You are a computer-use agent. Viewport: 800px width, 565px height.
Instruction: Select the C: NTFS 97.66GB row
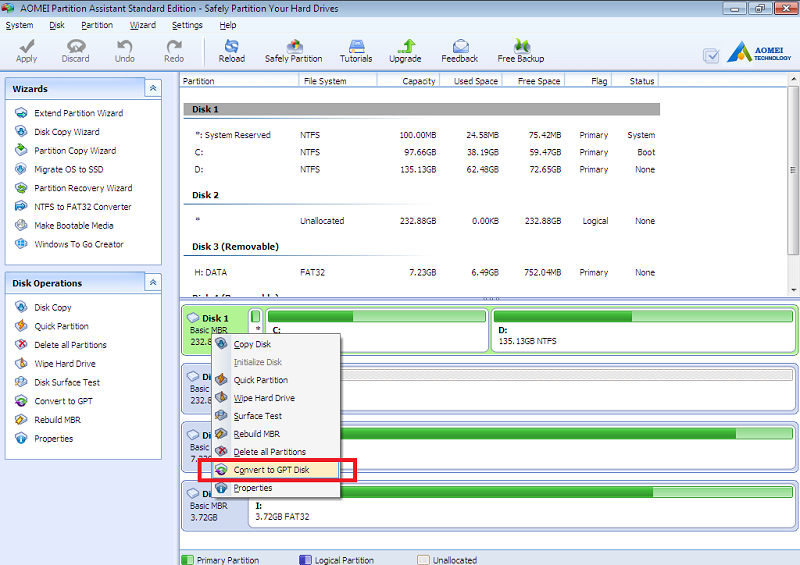pos(421,152)
